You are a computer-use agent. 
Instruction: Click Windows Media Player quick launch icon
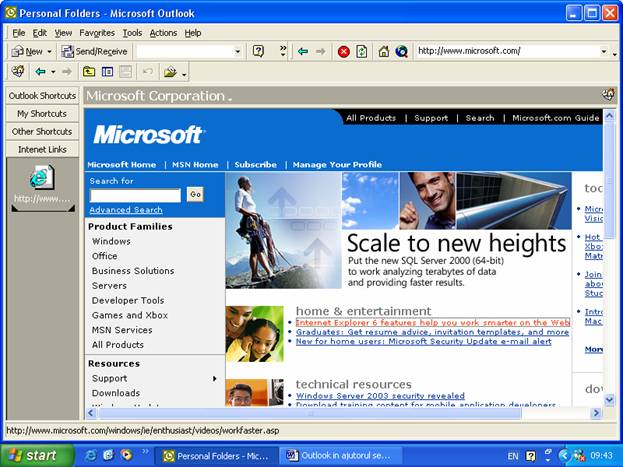click(126, 455)
